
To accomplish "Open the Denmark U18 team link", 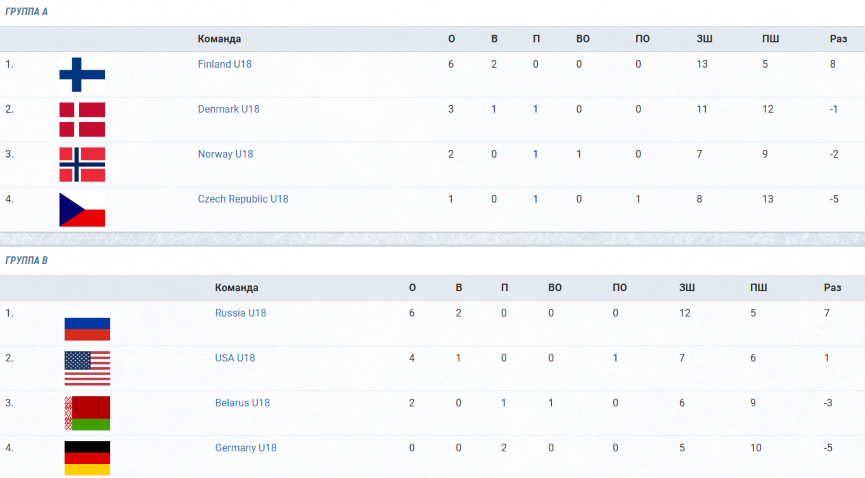I will [228, 109].
